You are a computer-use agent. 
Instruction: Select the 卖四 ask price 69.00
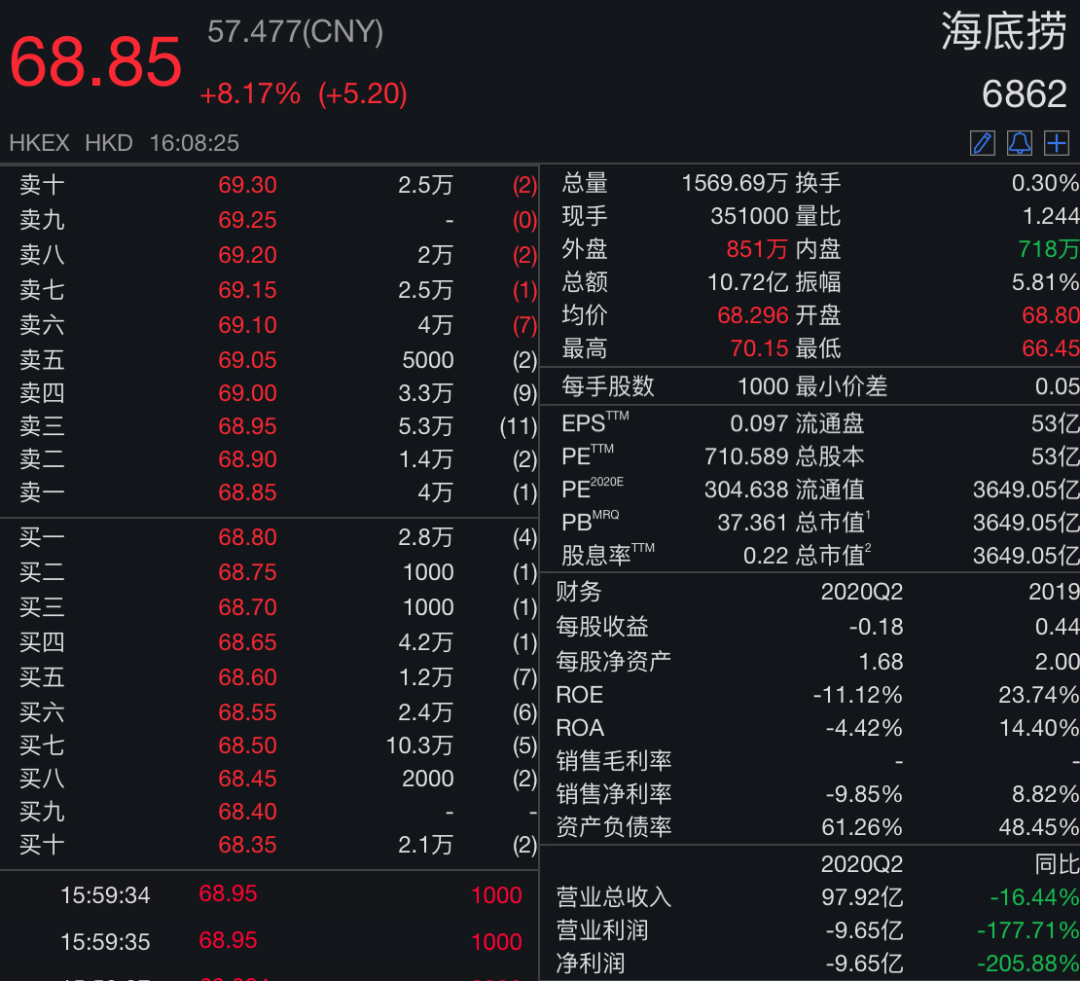[247, 393]
